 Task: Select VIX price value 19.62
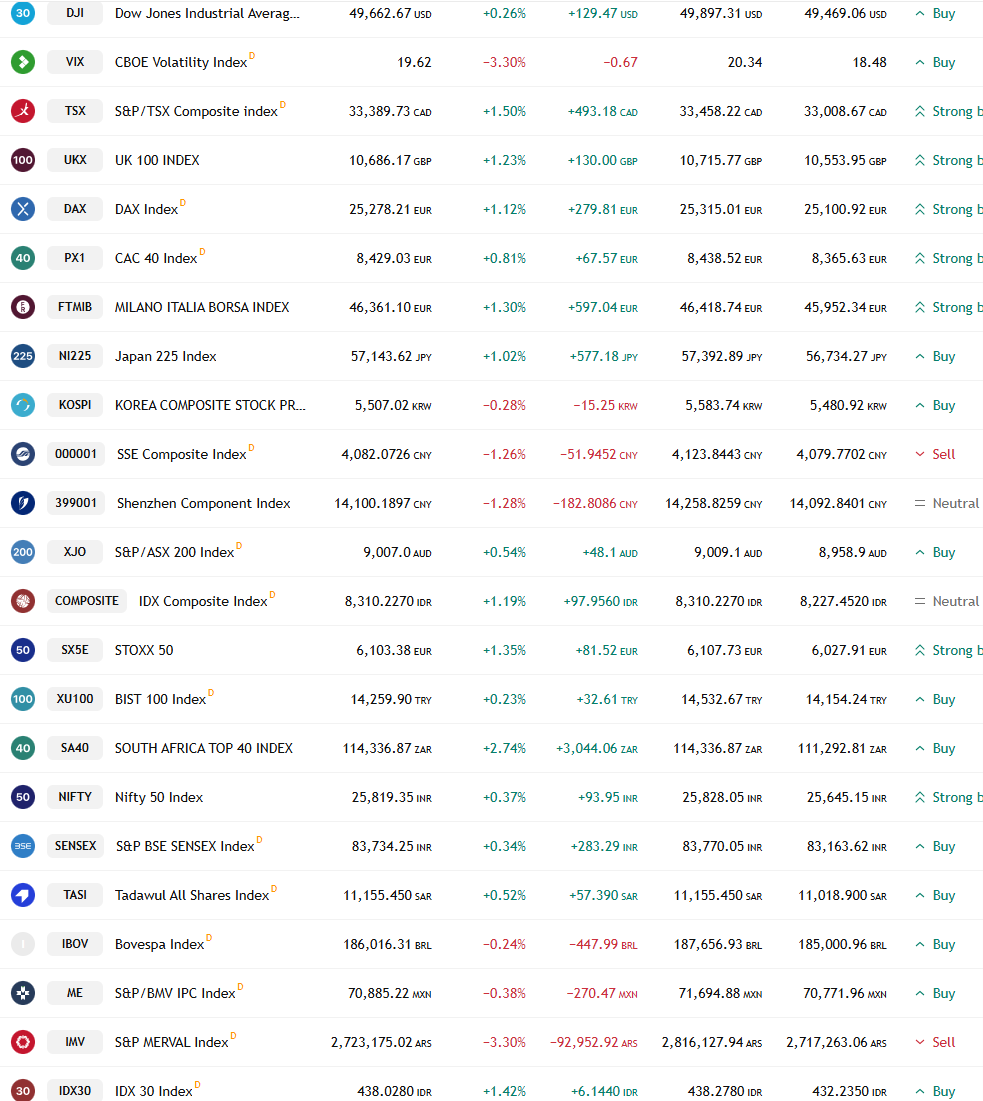point(414,62)
